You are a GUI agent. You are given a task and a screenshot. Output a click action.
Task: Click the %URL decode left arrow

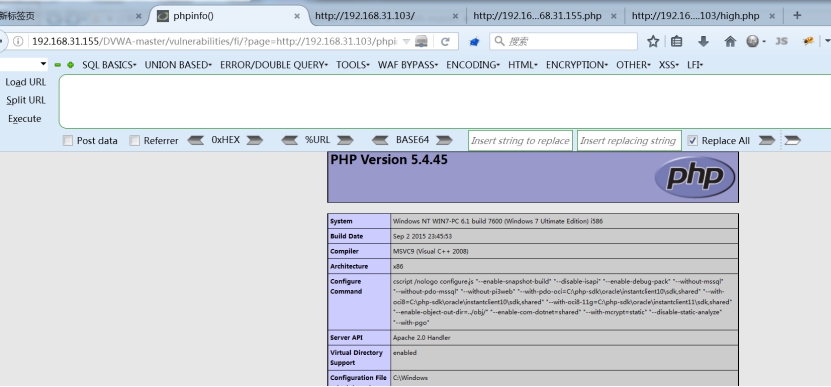289,140
